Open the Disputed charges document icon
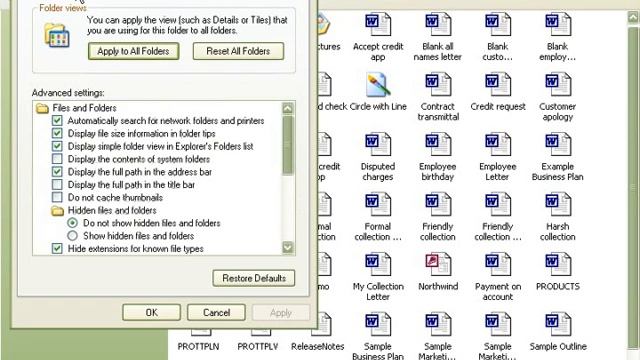 (x=378, y=144)
